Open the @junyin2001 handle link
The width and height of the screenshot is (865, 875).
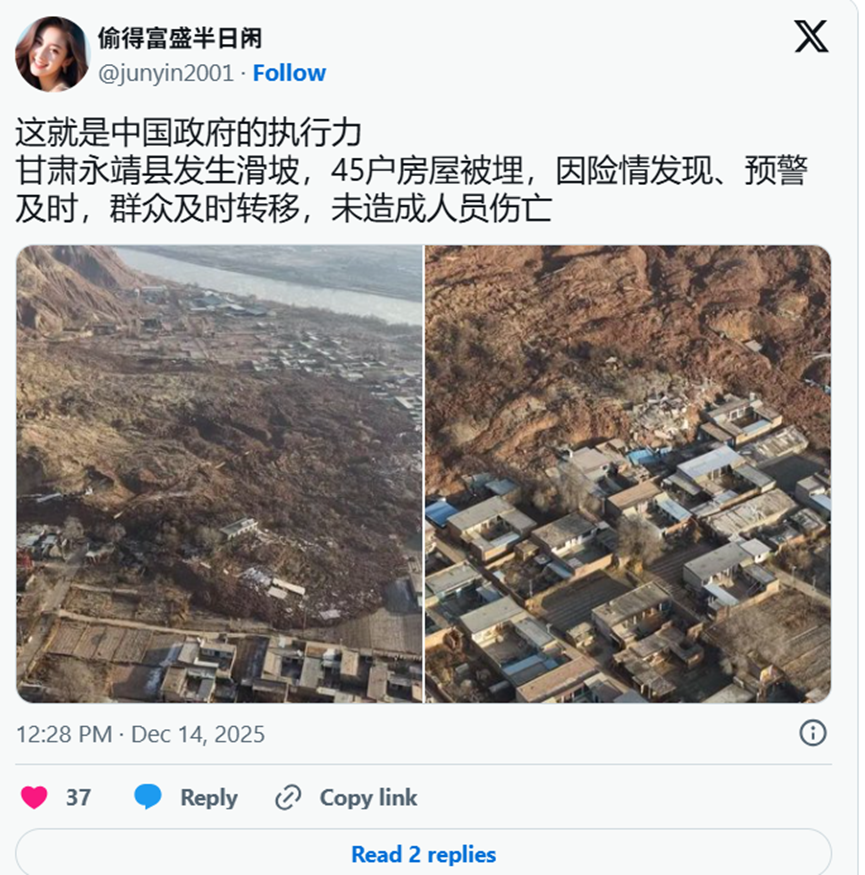click(166, 73)
